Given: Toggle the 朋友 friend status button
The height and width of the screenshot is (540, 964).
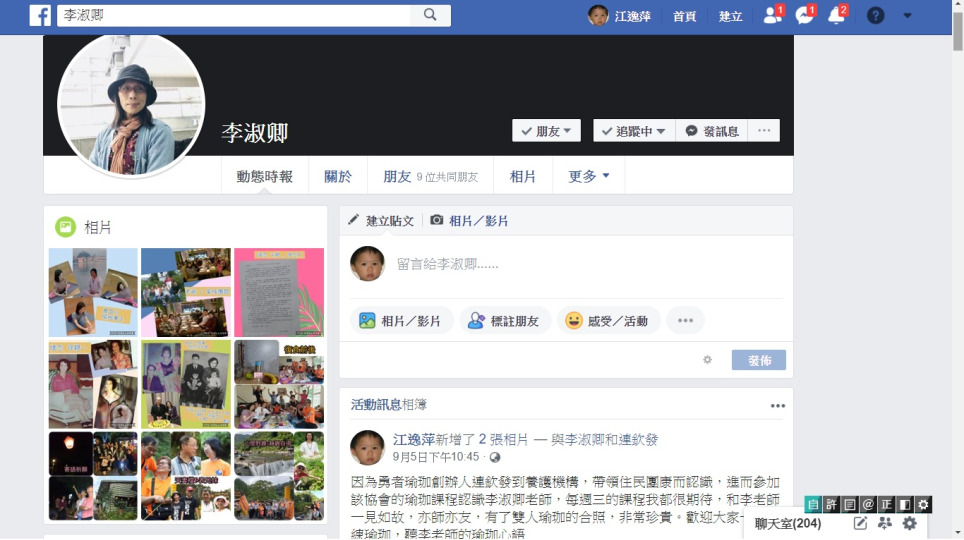Looking at the screenshot, I should click(x=546, y=131).
